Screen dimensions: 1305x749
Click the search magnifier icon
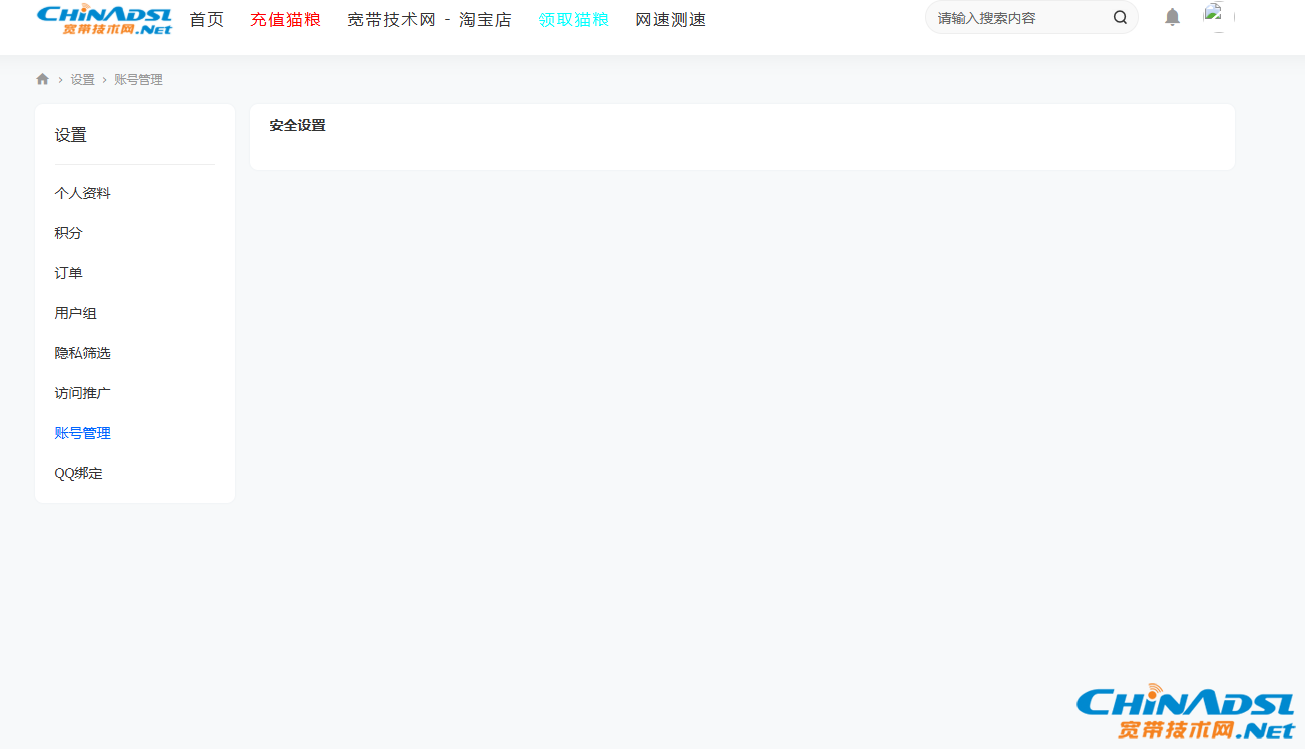(1120, 18)
